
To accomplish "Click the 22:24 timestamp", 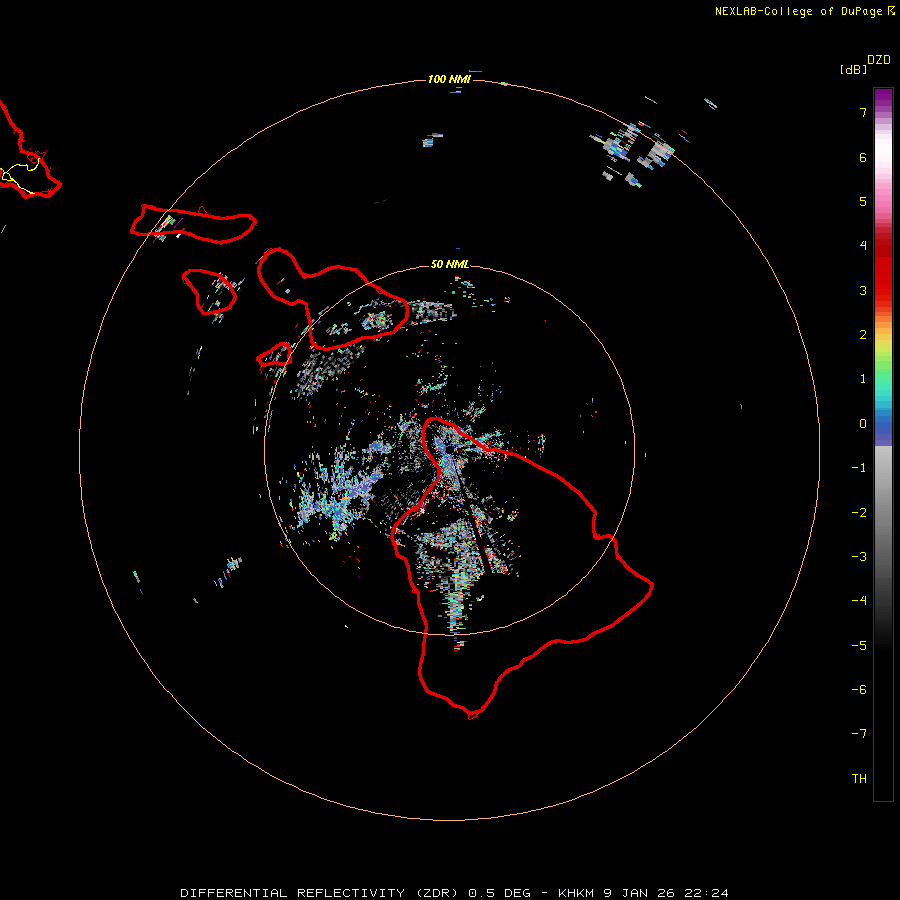I will pos(707,893).
